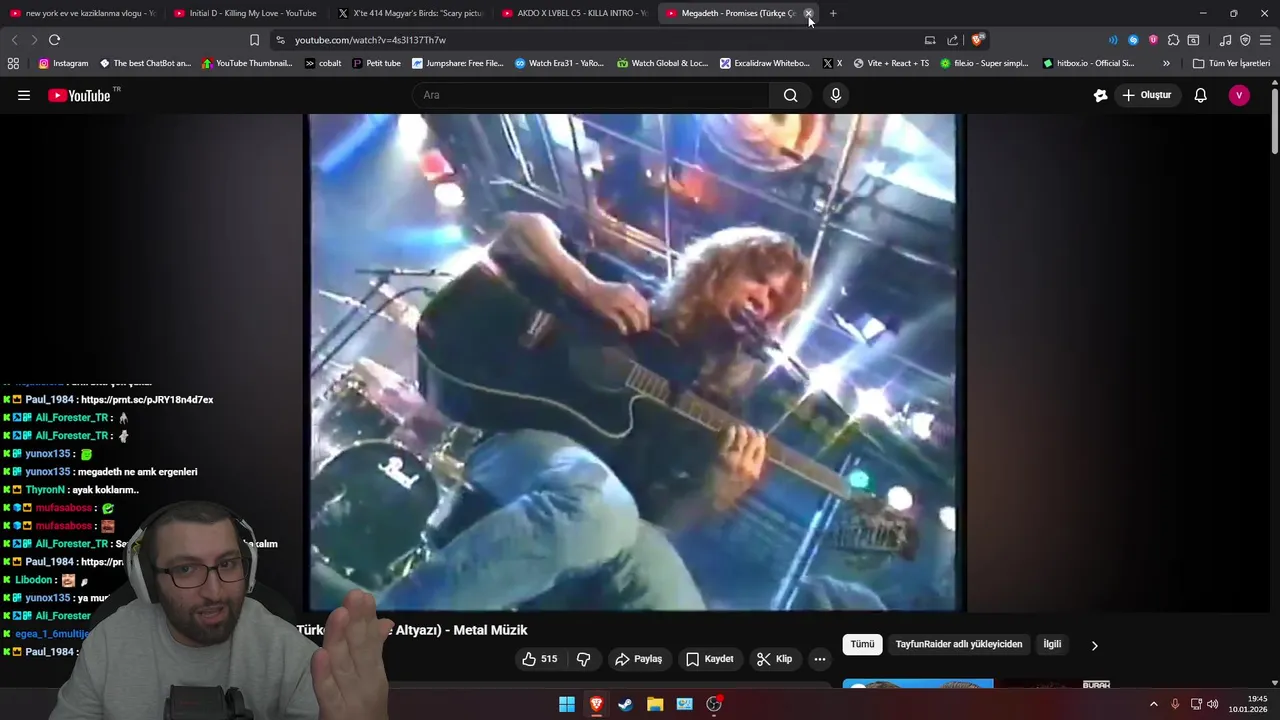Switch to AKDO X LVBEL C5 tab
Image resolution: width=1280 pixels, height=720 pixels.
tap(574, 13)
